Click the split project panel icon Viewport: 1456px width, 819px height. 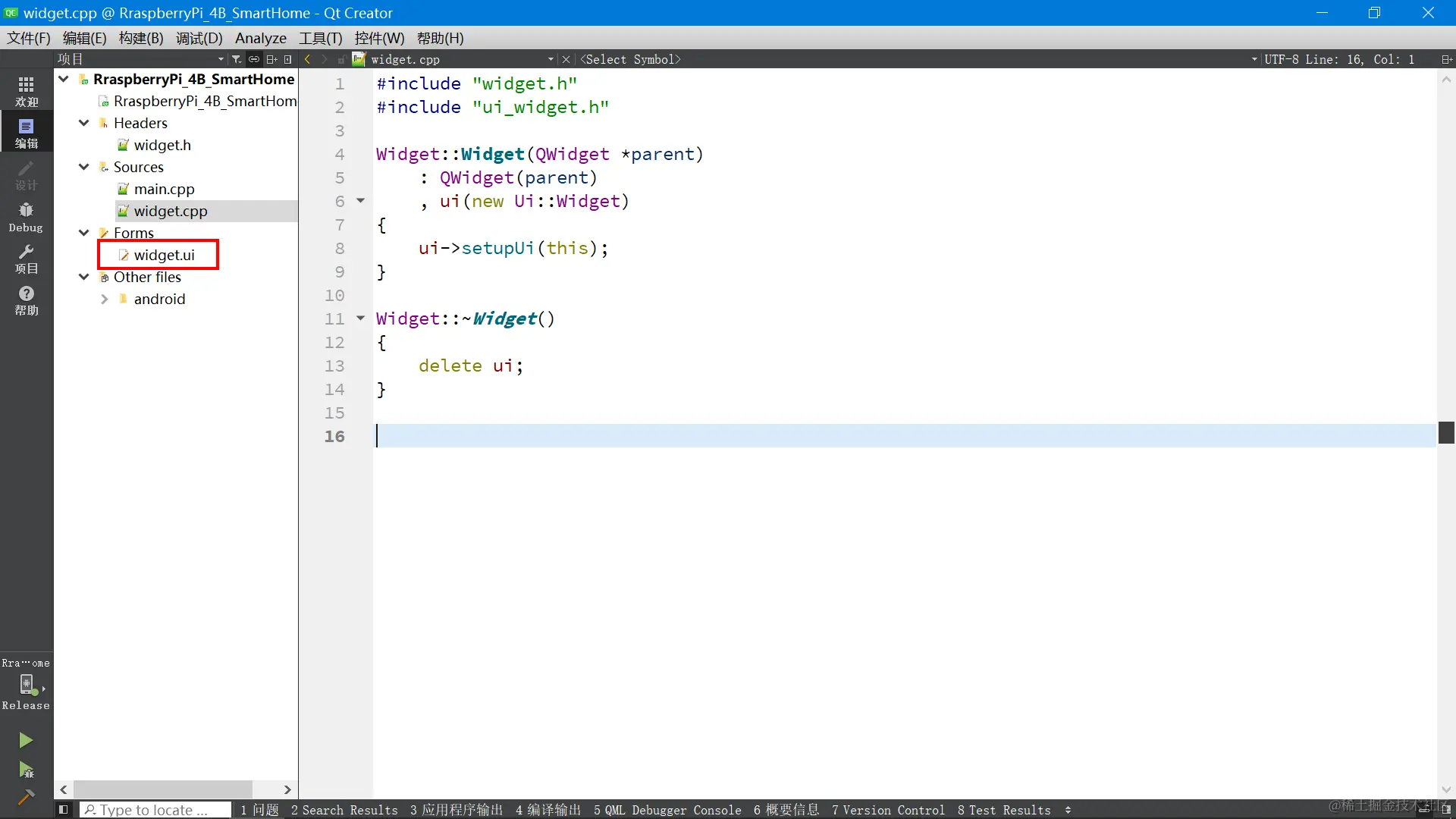271,59
